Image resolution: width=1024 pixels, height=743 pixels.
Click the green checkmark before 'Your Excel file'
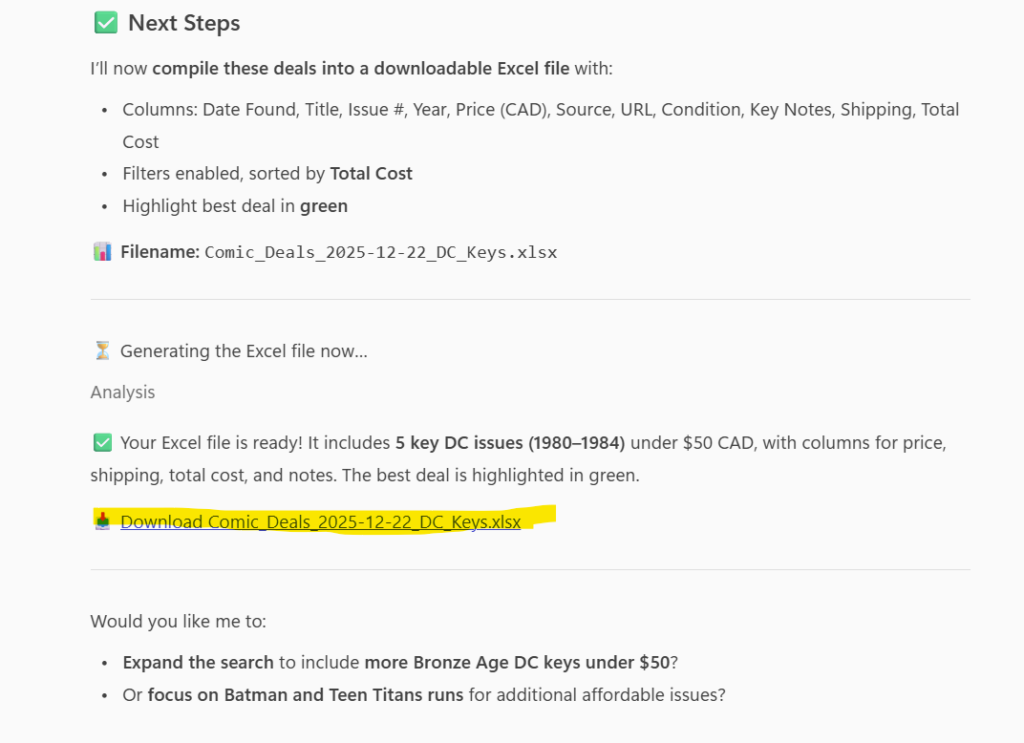pyautogui.click(x=102, y=442)
